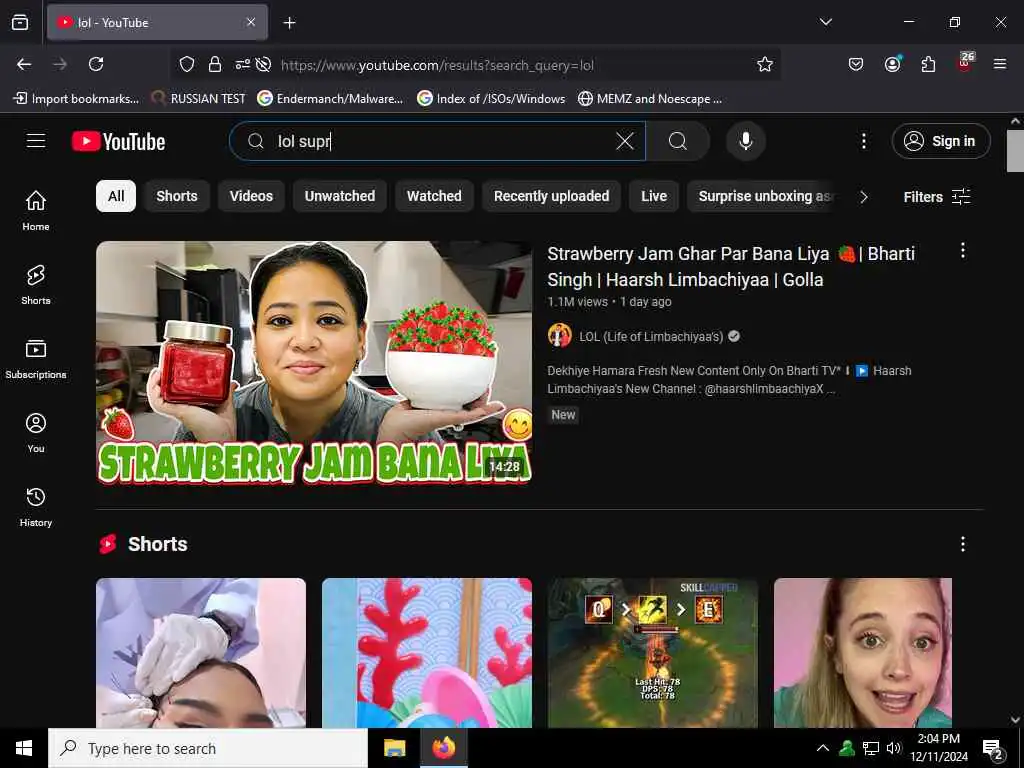Open Import bookmarks bookmark
Image resolution: width=1024 pixels, height=768 pixels.
[76, 99]
